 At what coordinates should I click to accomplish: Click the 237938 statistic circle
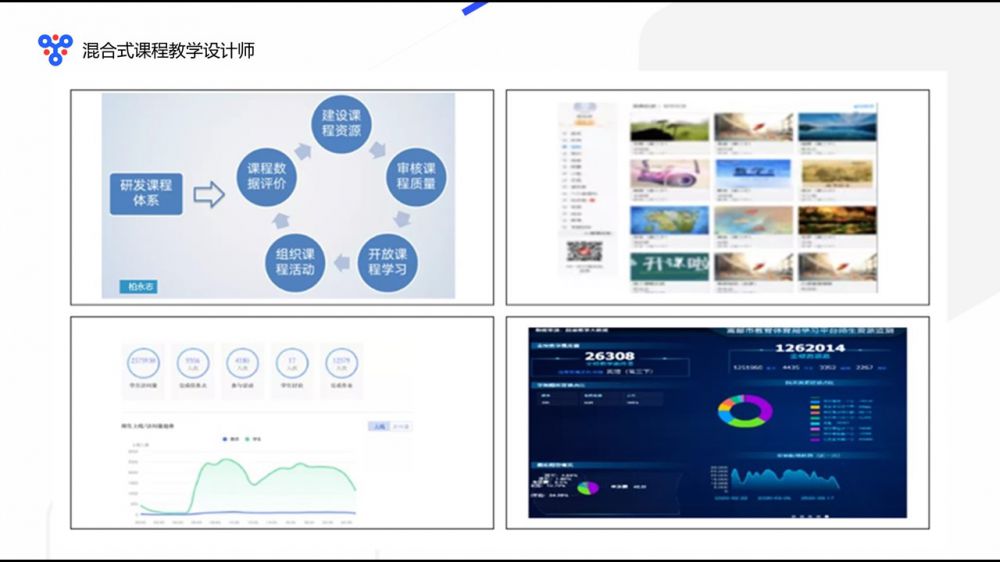click(x=144, y=363)
